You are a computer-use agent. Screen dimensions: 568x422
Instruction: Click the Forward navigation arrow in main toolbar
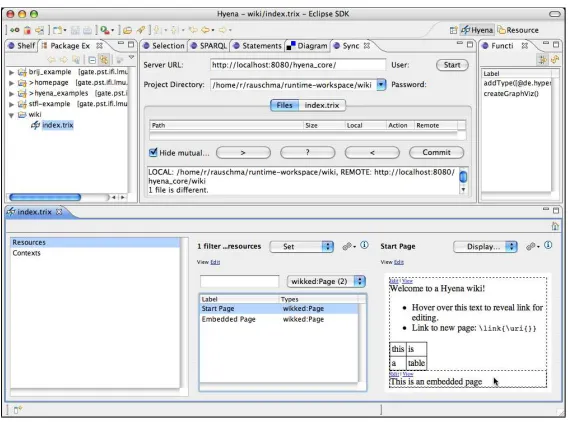[x=223, y=30]
